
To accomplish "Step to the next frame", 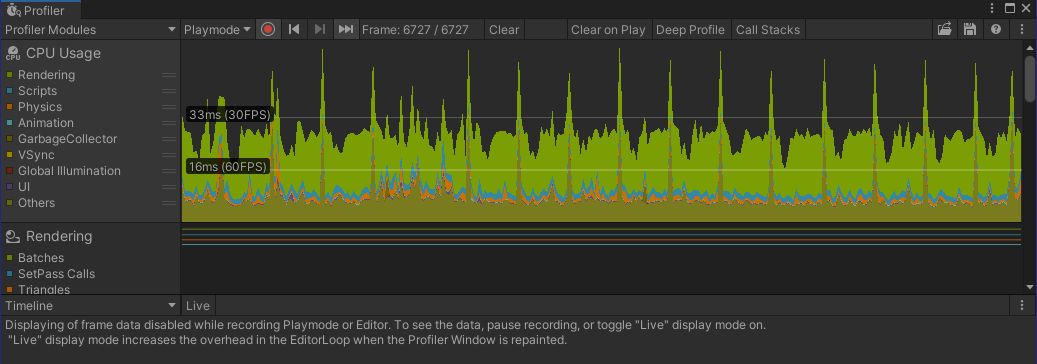I will click(x=320, y=29).
